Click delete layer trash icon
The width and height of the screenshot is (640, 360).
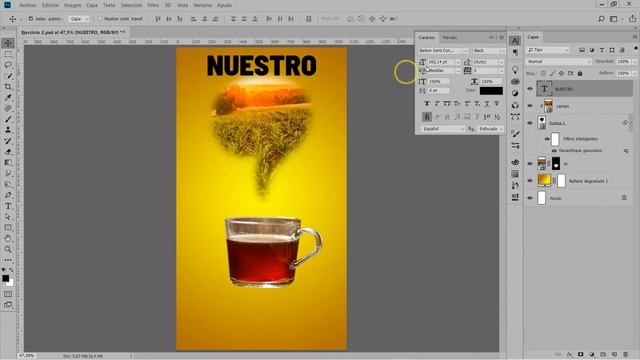(625, 355)
